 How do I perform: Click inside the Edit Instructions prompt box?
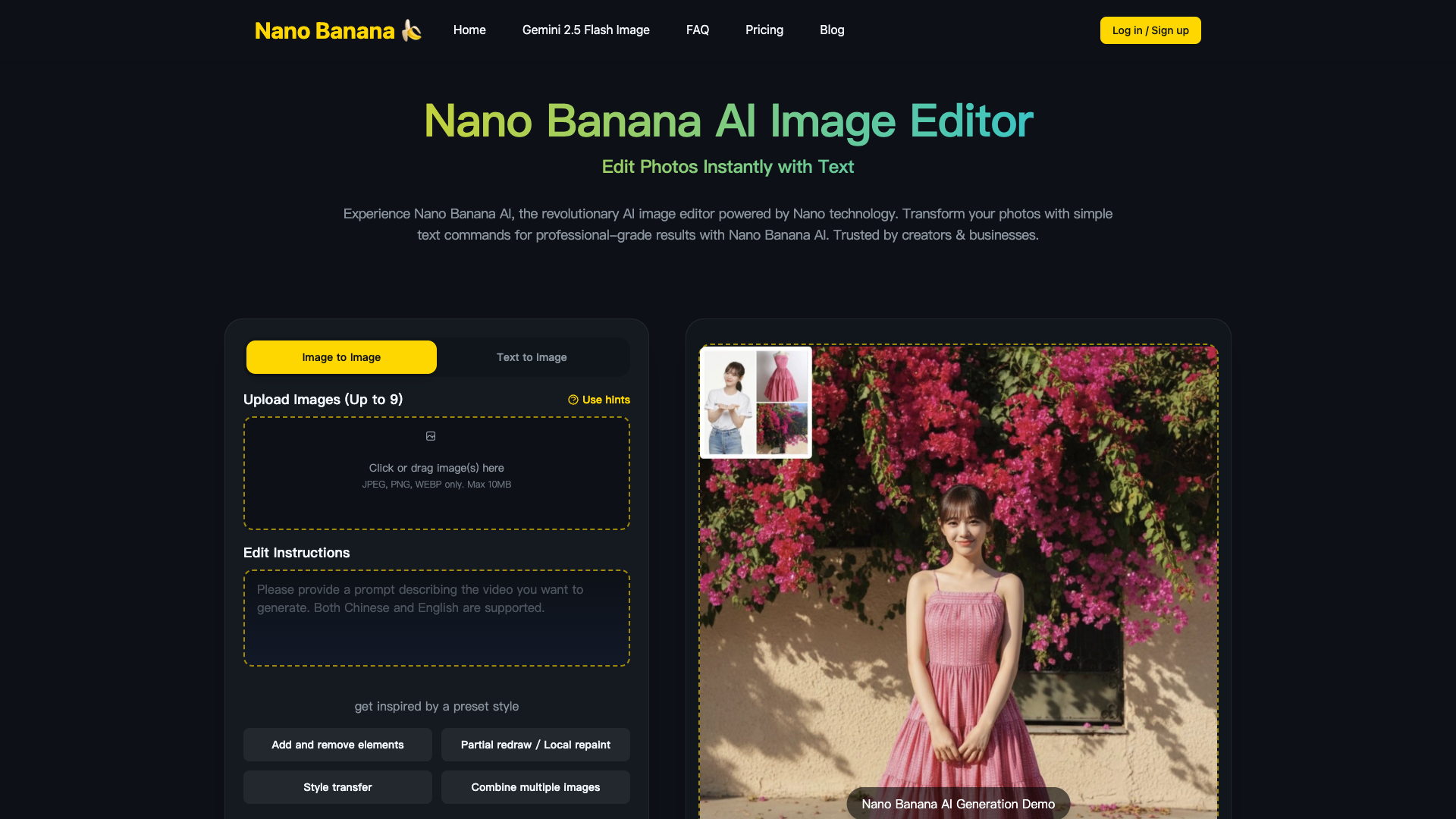(x=436, y=617)
